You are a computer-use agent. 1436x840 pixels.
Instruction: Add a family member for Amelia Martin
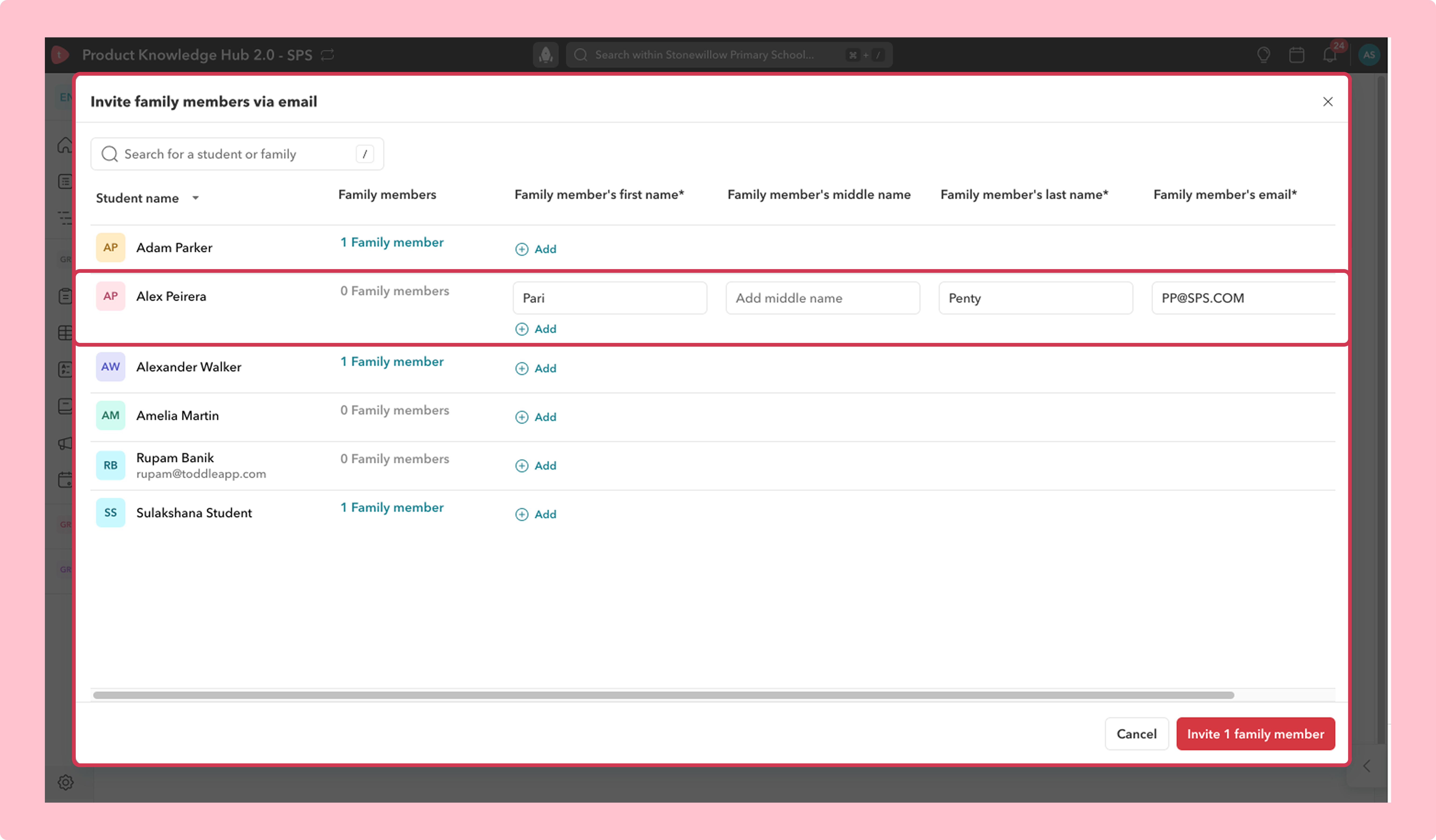(x=536, y=417)
